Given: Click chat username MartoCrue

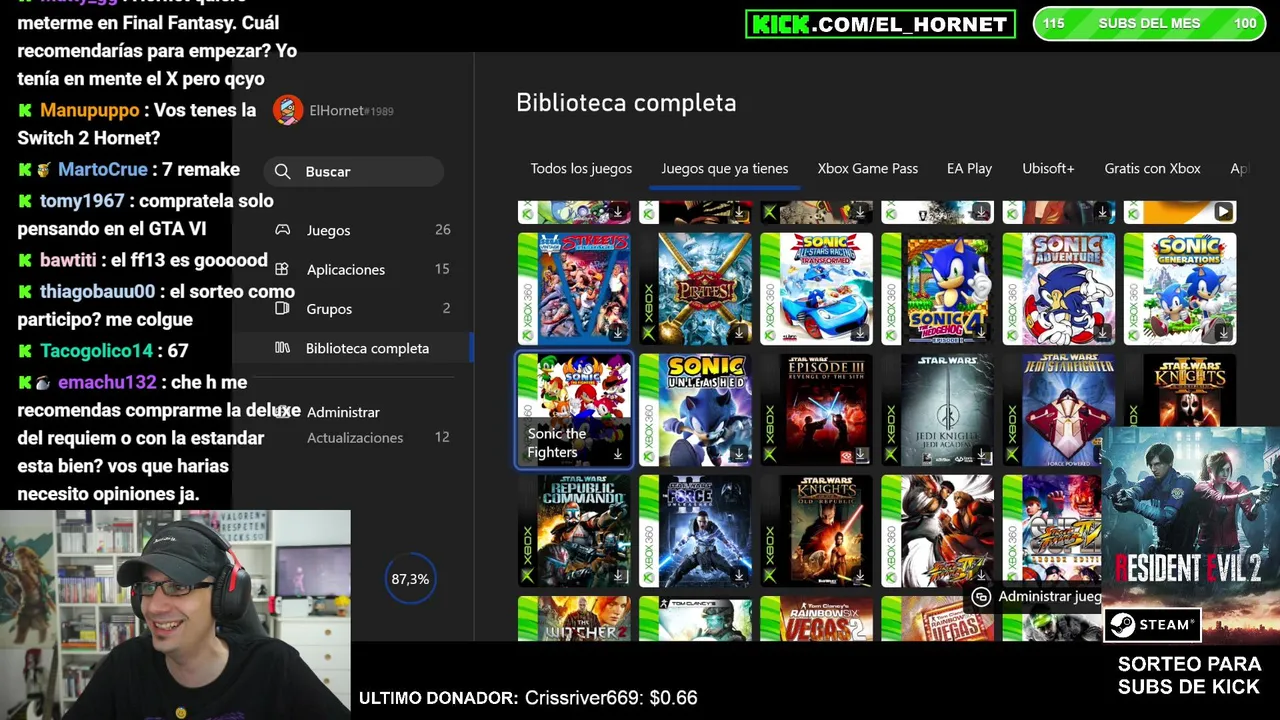Looking at the screenshot, I should 103,170.
